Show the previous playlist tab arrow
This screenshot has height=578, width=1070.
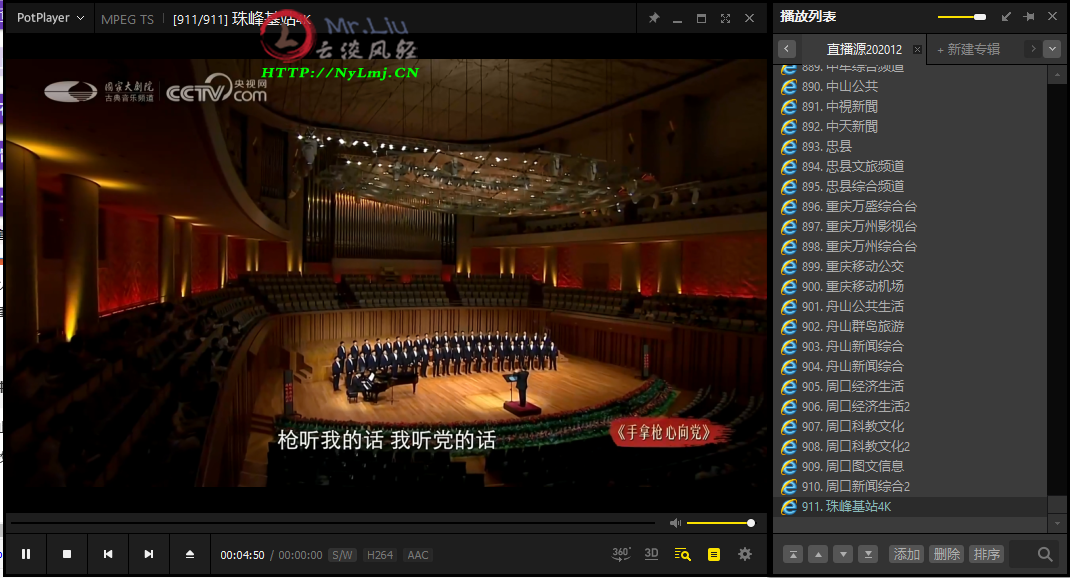pos(787,48)
